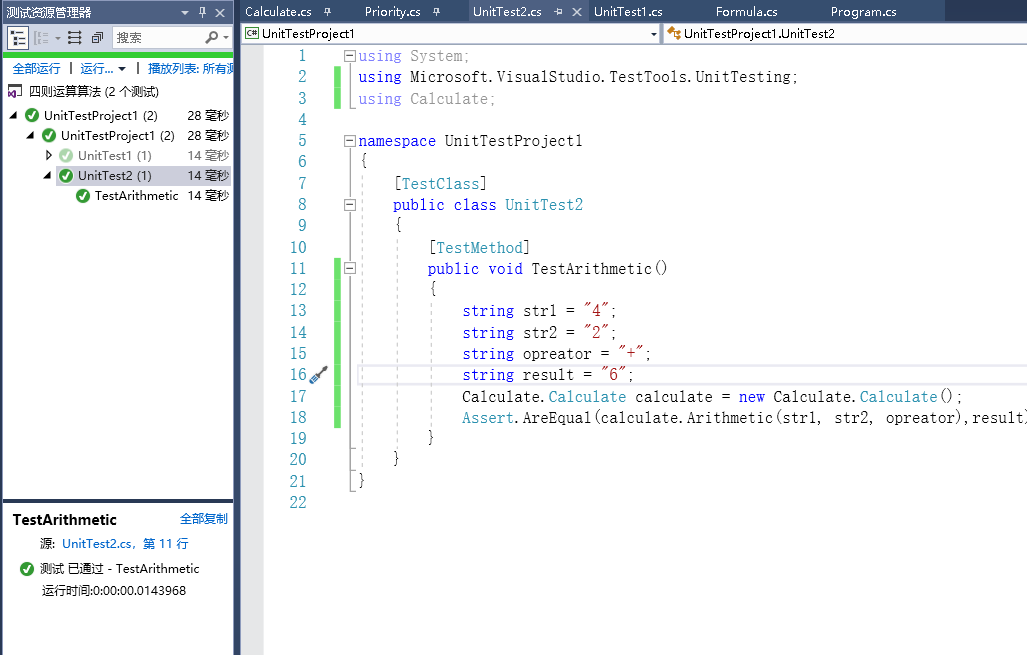Click the solution icon beside 四则运算算法

(x=14, y=92)
